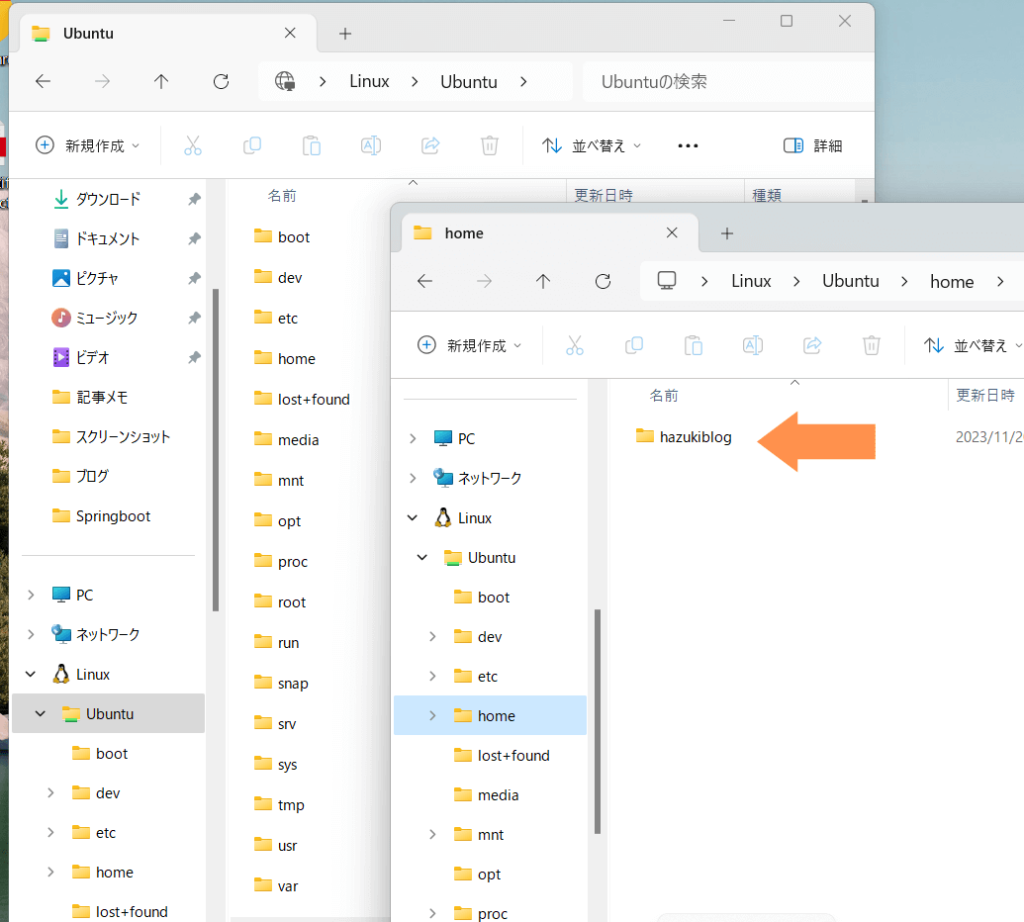Click the monitor icon in home window address bar
This screenshot has height=922, width=1024.
(667, 281)
